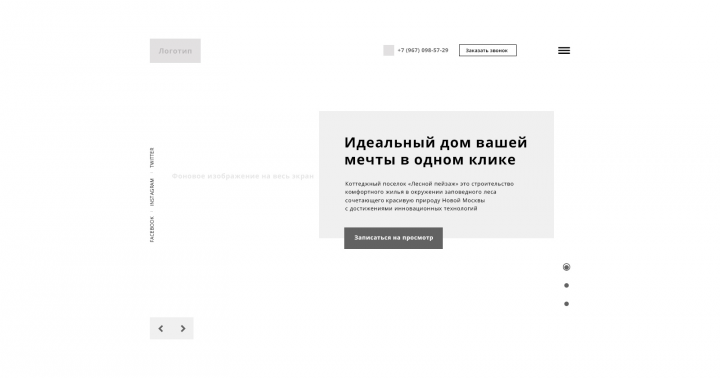720x378 pixels.
Task: Click the heading Идеальный дом вашей мечты
Action: (436, 151)
